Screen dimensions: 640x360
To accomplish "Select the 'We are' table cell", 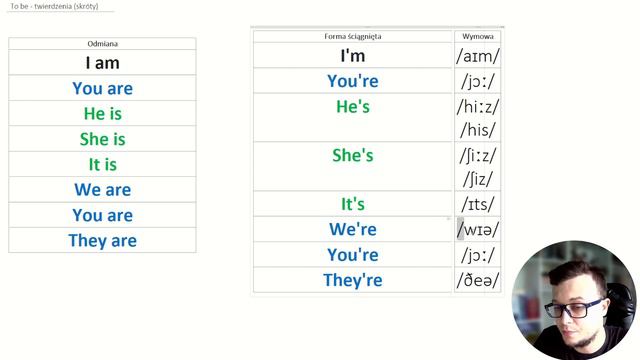I will (x=102, y=190).
